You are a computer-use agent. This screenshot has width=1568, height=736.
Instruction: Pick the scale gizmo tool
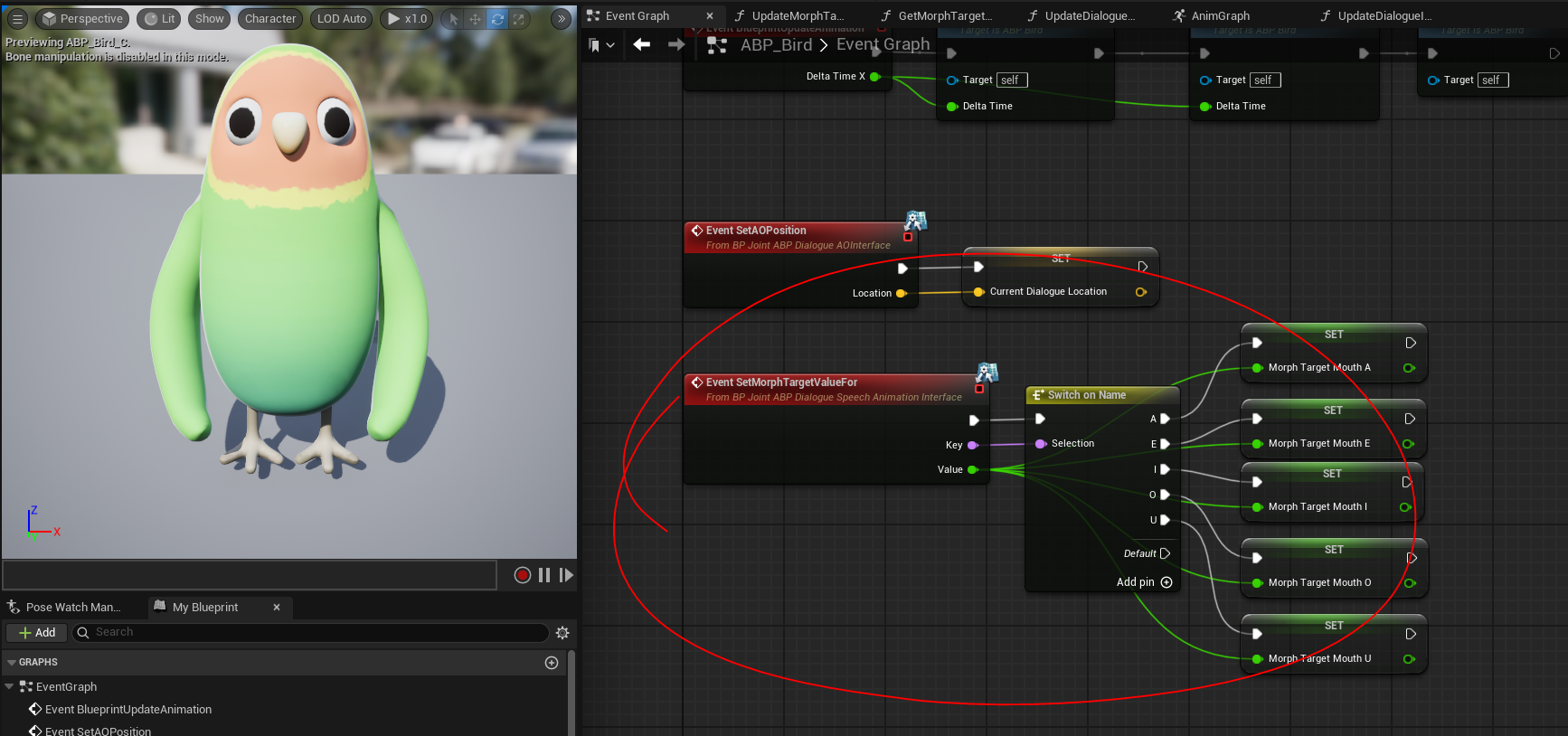(518, 19)
